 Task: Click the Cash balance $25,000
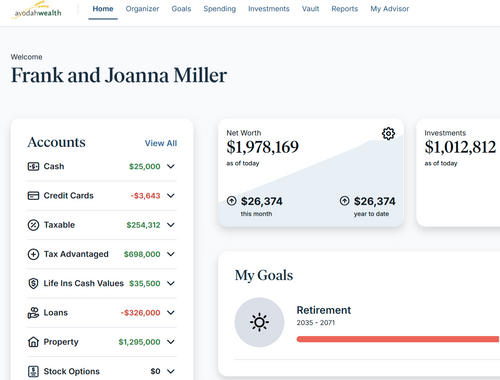(x=145, y=167)
